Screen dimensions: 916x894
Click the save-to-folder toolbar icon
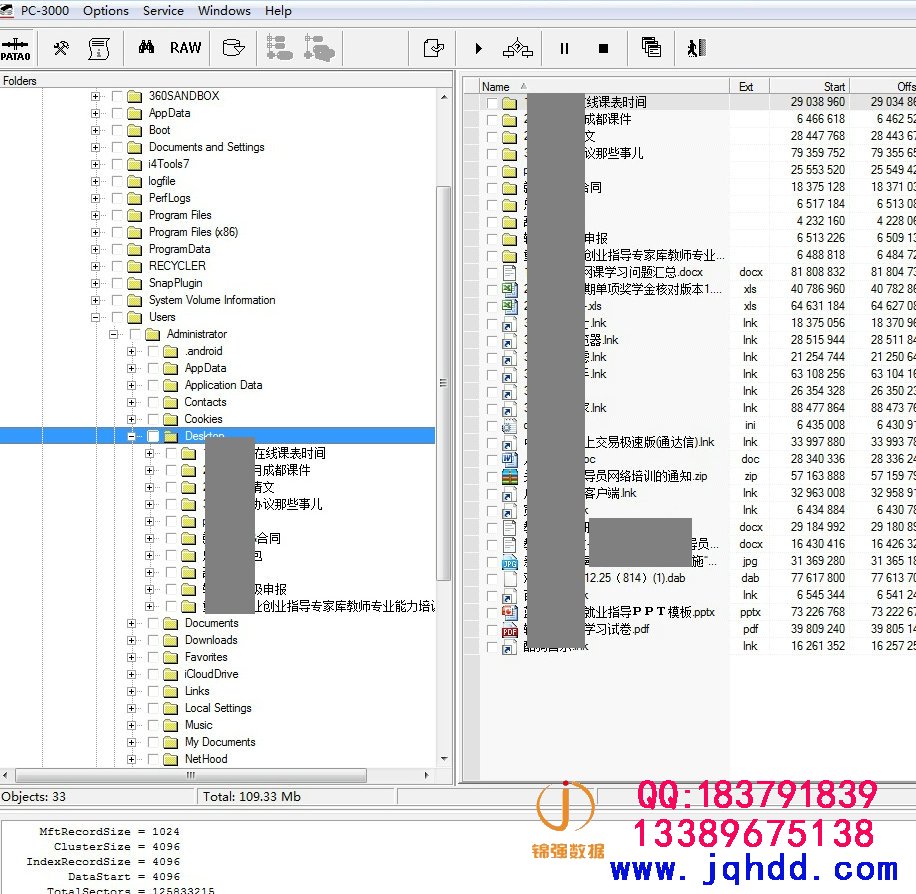click(x=234, y=48)
